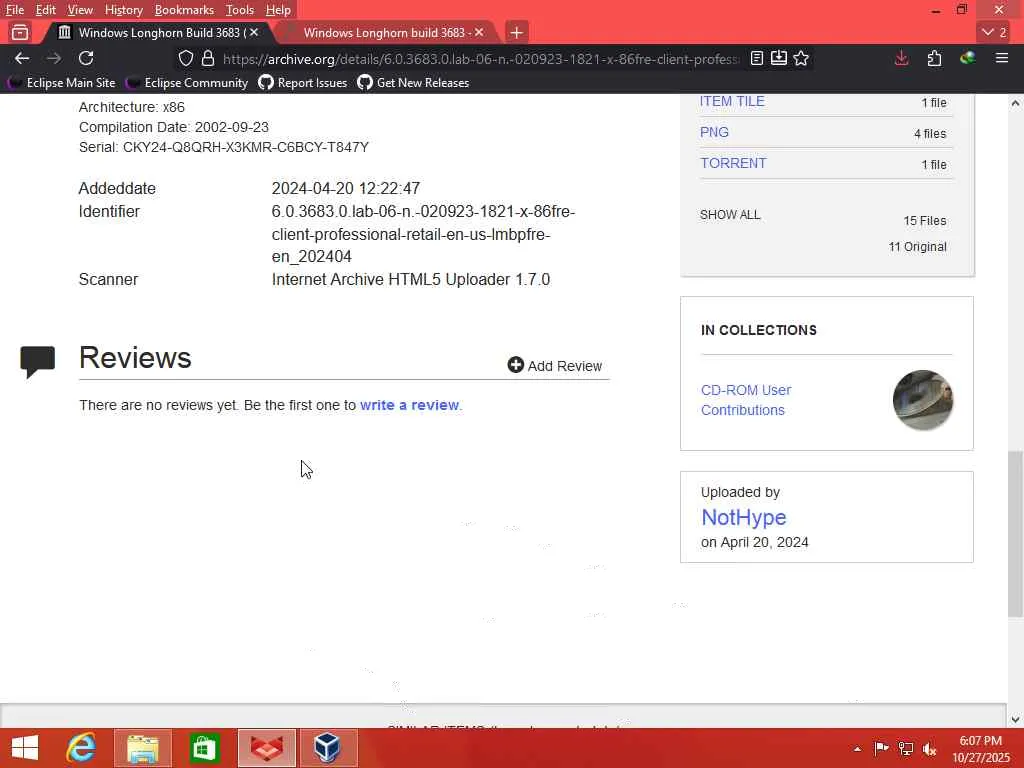The height and width of the screenshot is (768, 1024).
Task: Open the tracking protection shield icon
Action: (186, 59)
